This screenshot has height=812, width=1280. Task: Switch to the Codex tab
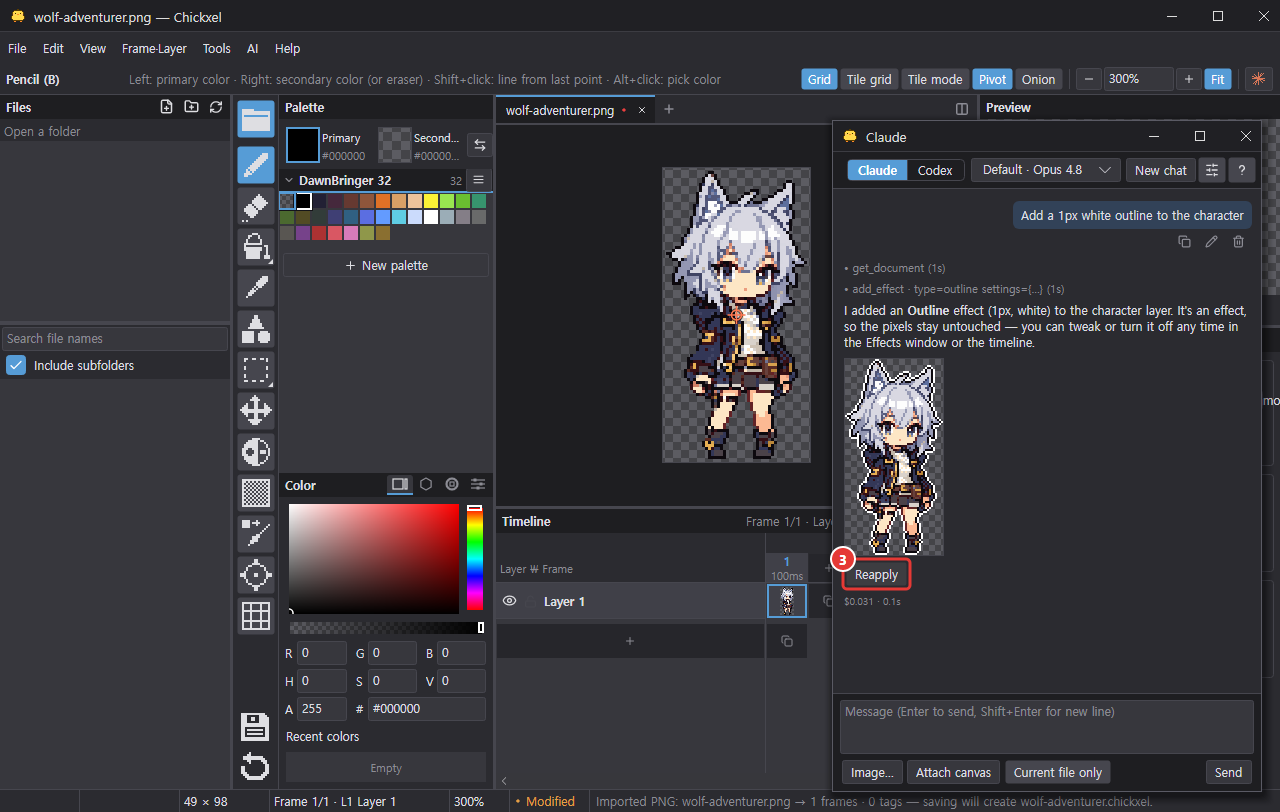click(935, 170)
